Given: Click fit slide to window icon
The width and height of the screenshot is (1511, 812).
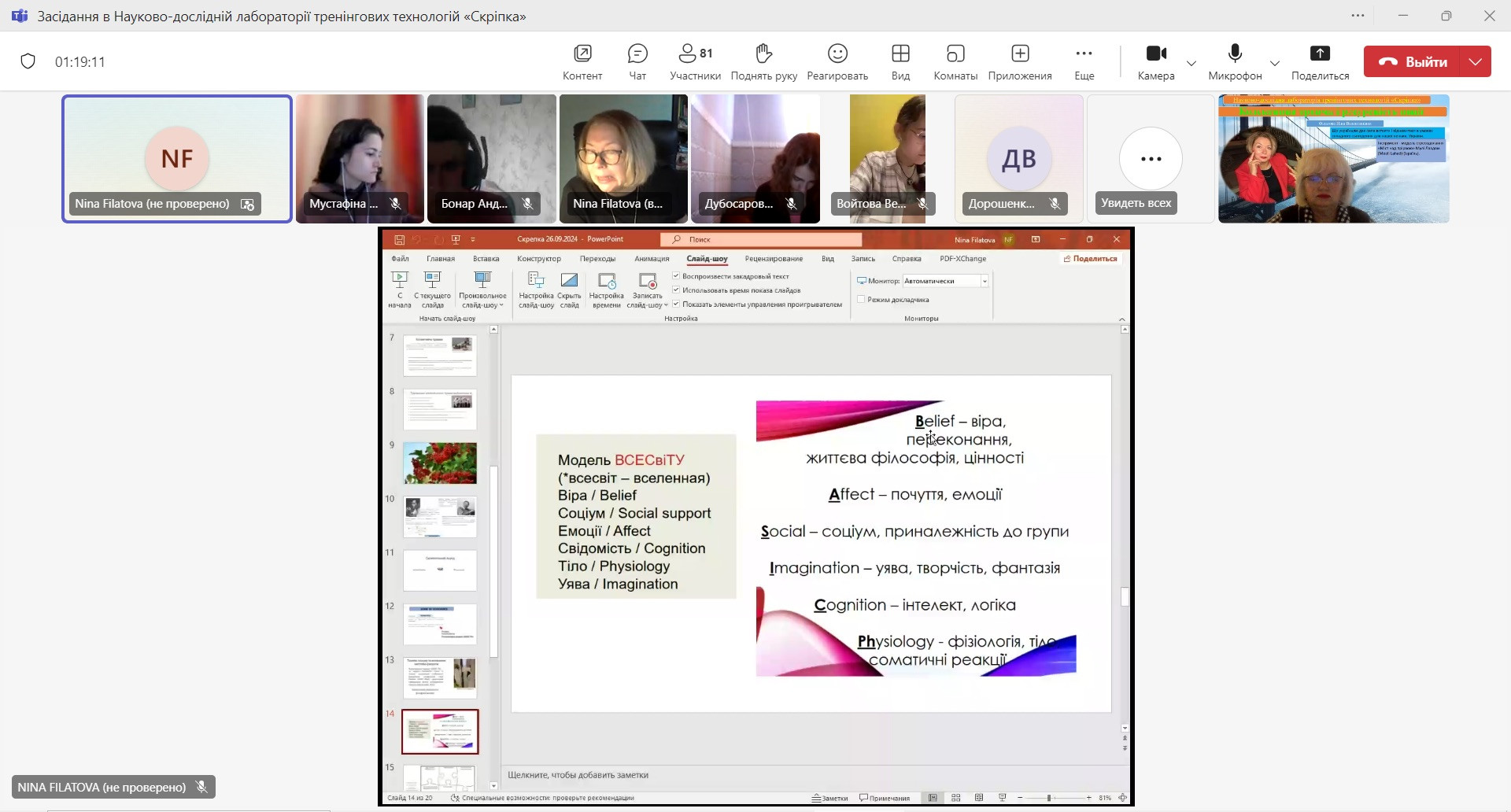Looking at the screenshot, I should [x=1122, y=798].
